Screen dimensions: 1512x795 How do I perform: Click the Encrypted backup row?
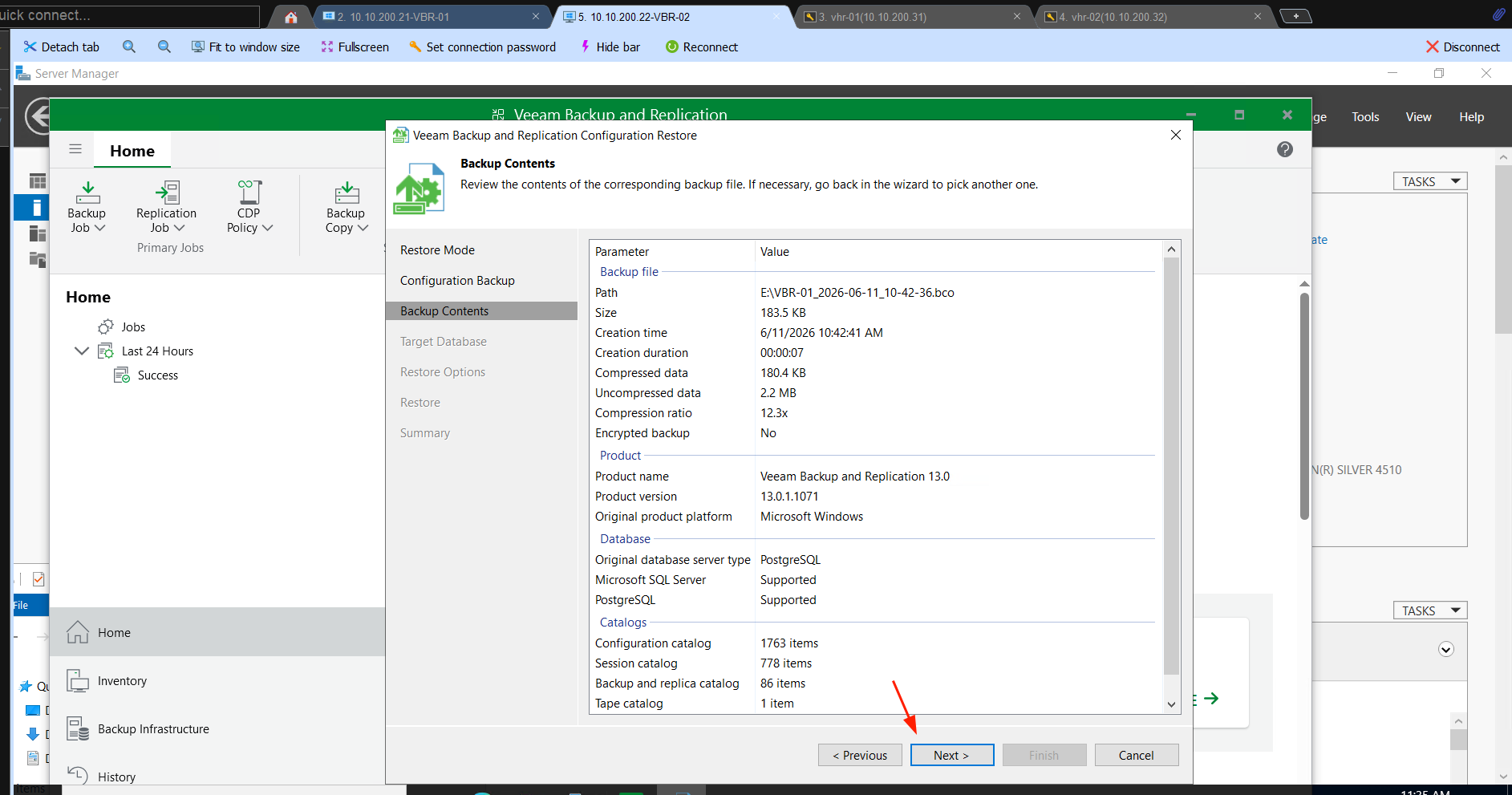875,433
